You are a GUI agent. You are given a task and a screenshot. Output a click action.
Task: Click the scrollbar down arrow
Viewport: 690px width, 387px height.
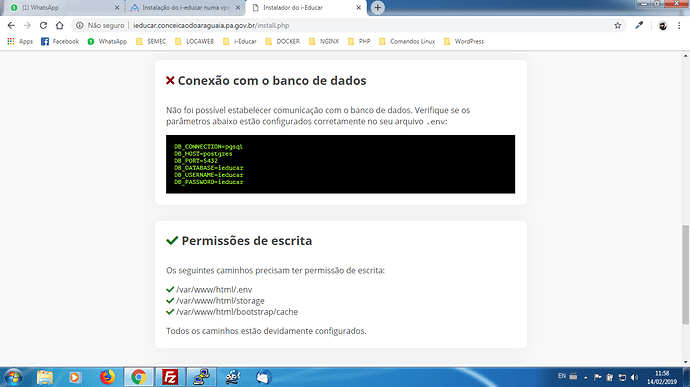click(x=686, y=362)
